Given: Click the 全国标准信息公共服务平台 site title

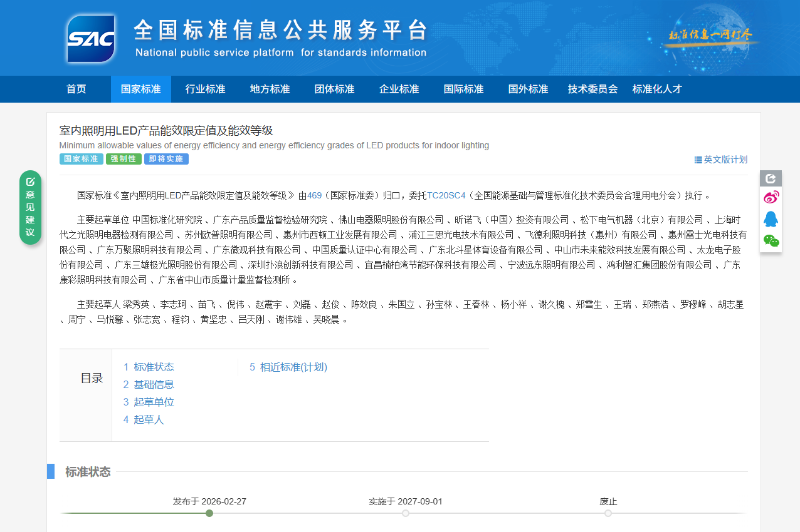Looking at the screenshot, I should pos(280,30).
